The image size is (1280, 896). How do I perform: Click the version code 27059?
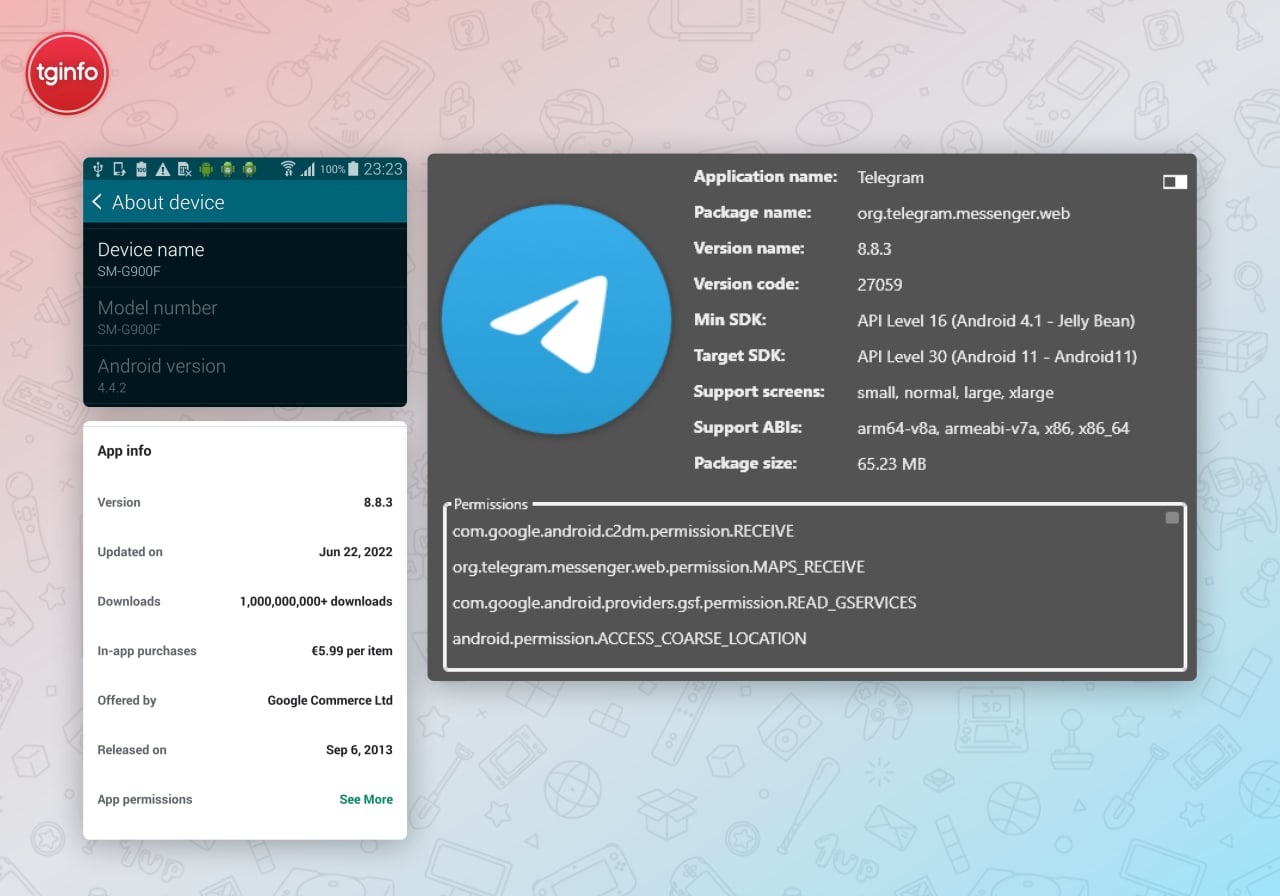pos(880,284)
